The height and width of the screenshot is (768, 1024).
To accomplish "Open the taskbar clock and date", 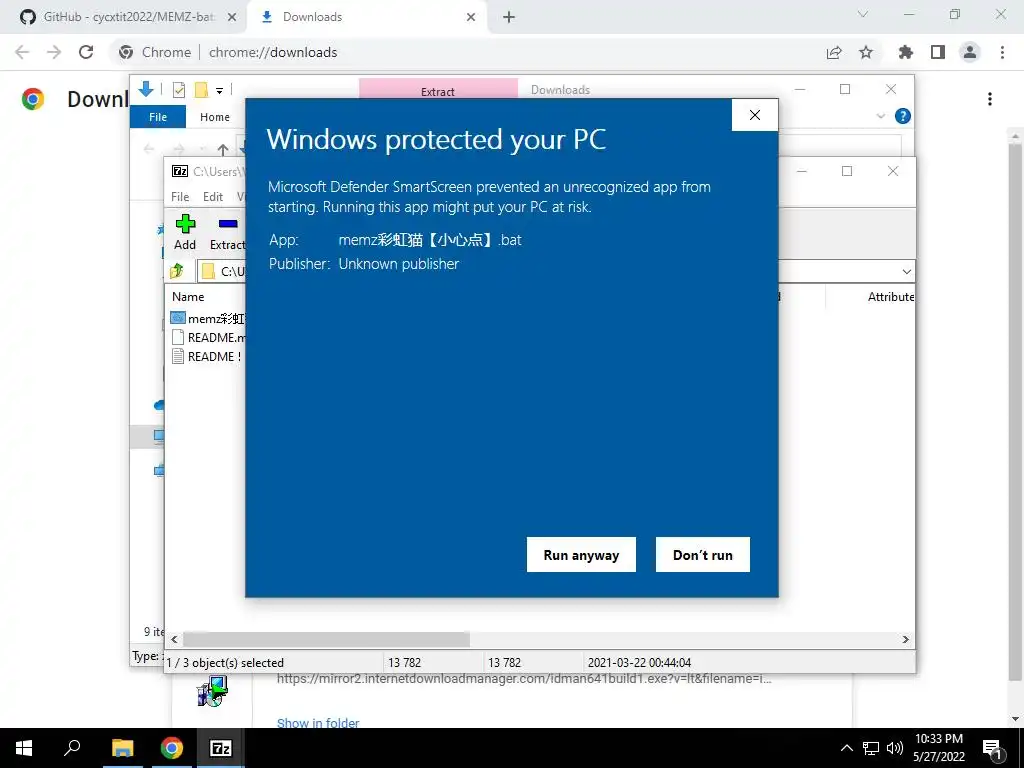I will click(938, 748).
